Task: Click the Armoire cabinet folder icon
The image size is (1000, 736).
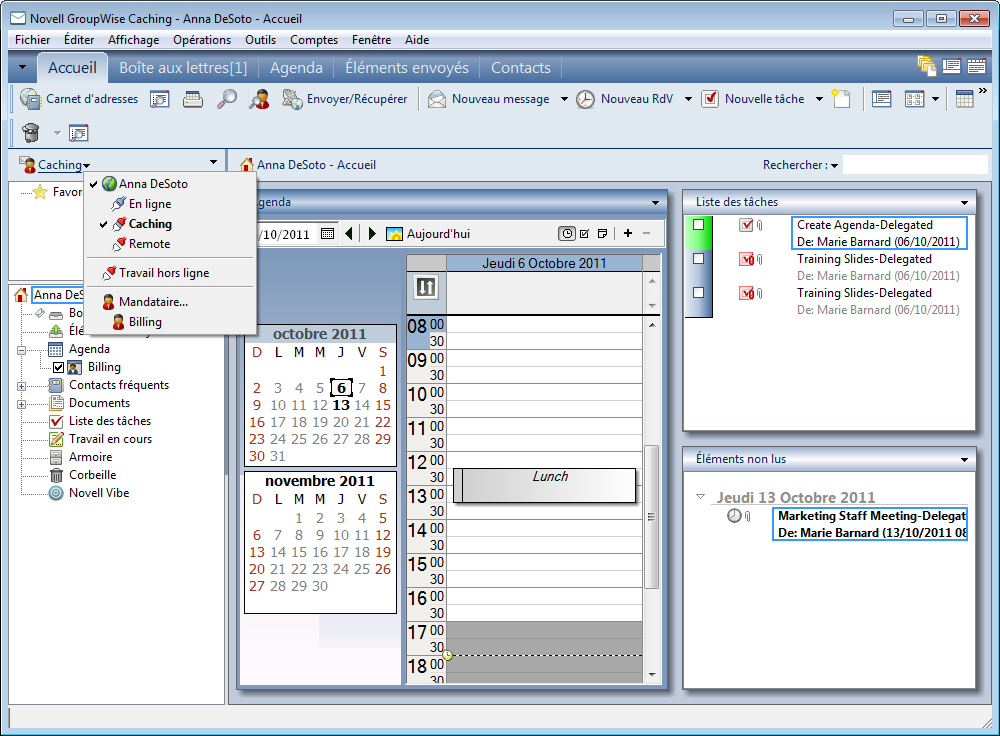Action: 56,457
